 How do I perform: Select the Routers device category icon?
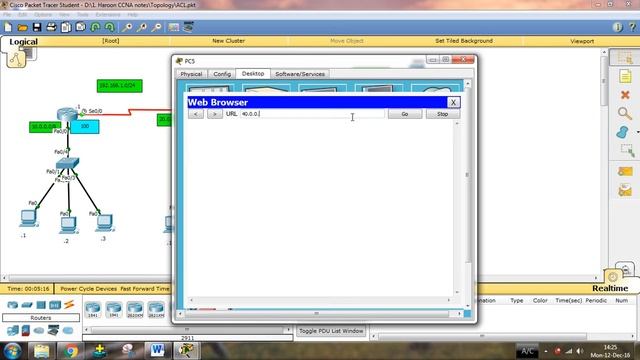tap(13, 305)
